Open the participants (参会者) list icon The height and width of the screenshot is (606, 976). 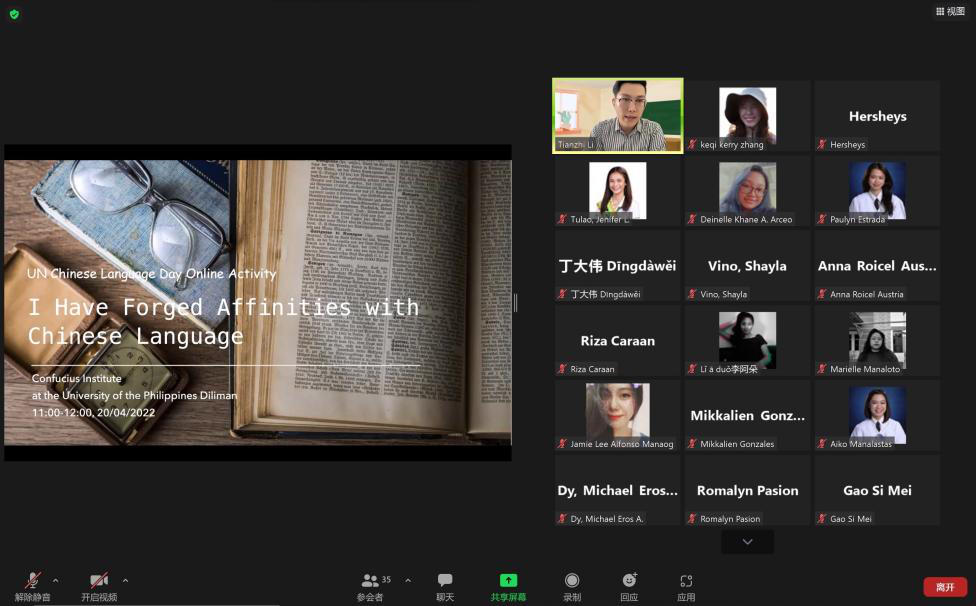pyautogui.click(x=370, y=580)
